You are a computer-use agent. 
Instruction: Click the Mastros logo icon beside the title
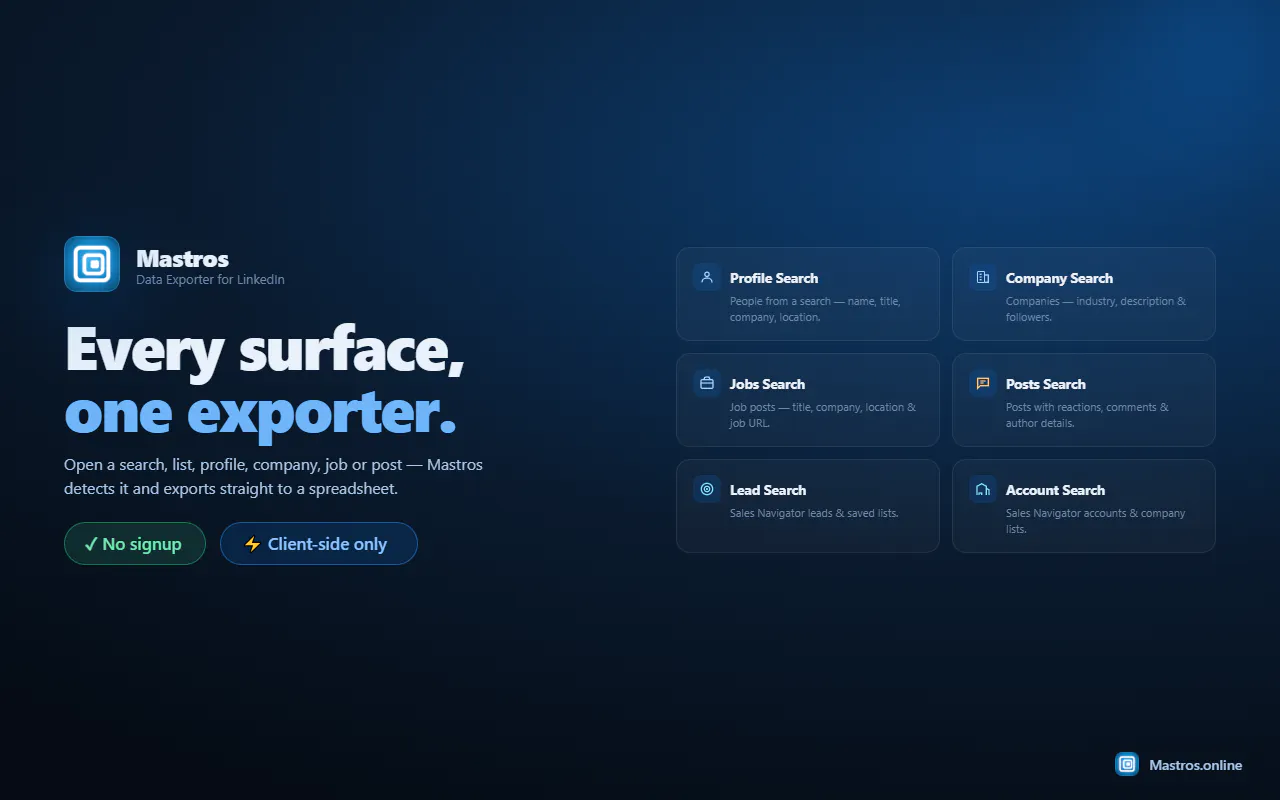tap(92, 264)
